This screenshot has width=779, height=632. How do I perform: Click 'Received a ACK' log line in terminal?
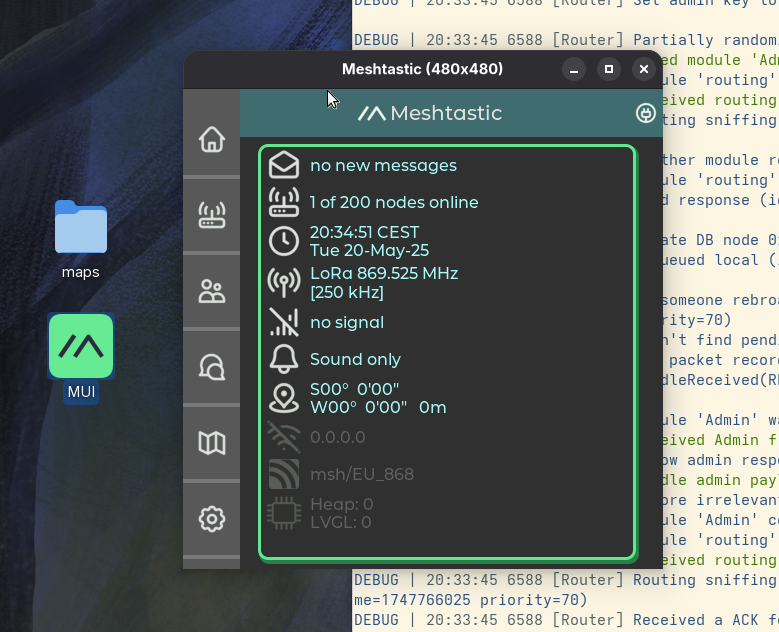point(566,620)
